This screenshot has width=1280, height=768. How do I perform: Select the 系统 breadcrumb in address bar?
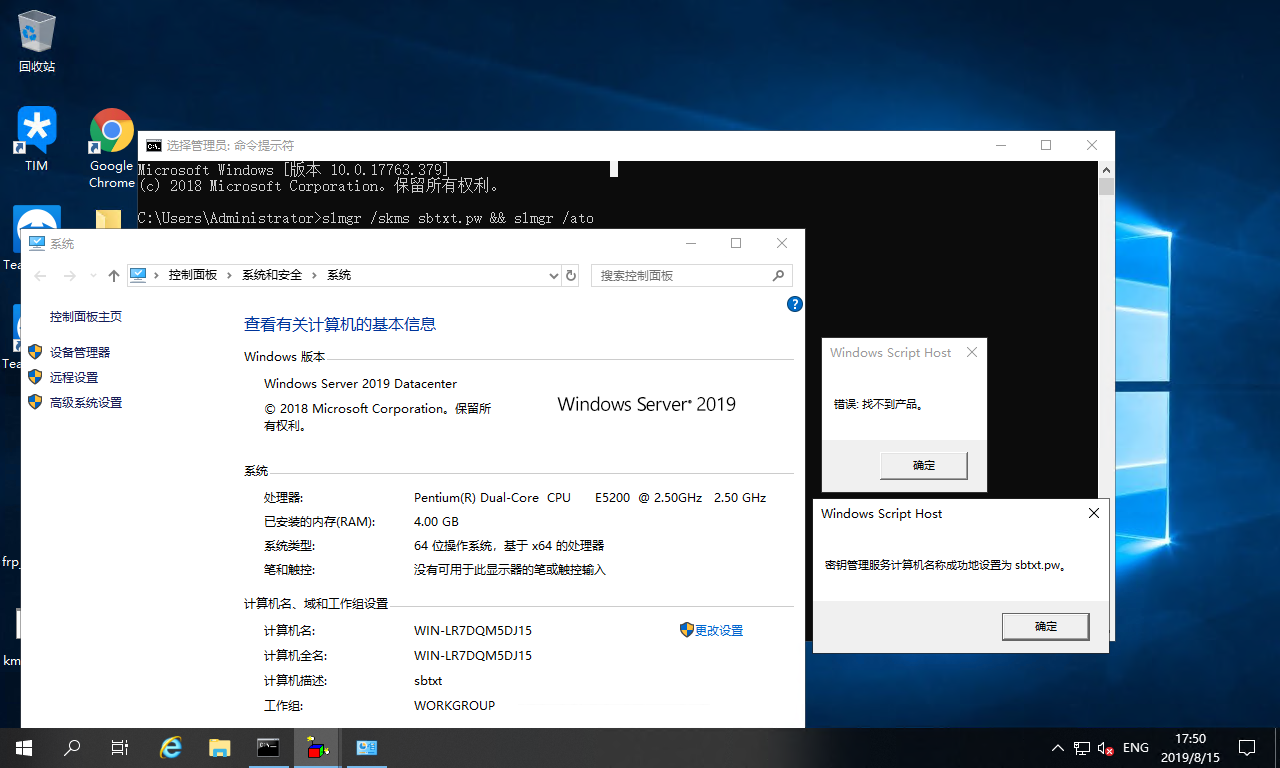pos(339,275)
